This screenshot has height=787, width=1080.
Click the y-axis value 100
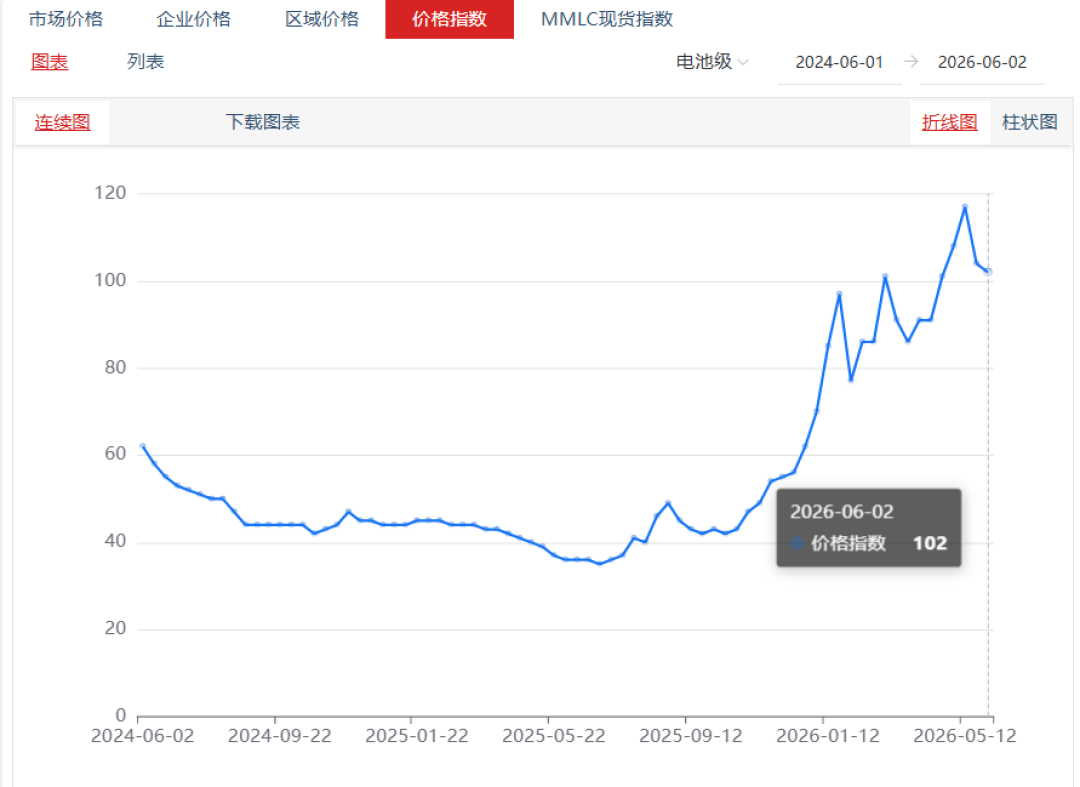tap(110, 280)
